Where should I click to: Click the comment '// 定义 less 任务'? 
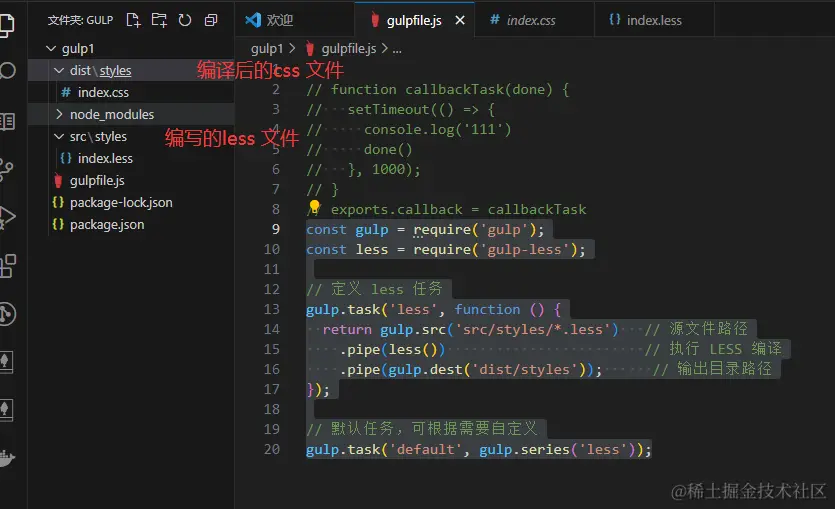pos(374,289)
